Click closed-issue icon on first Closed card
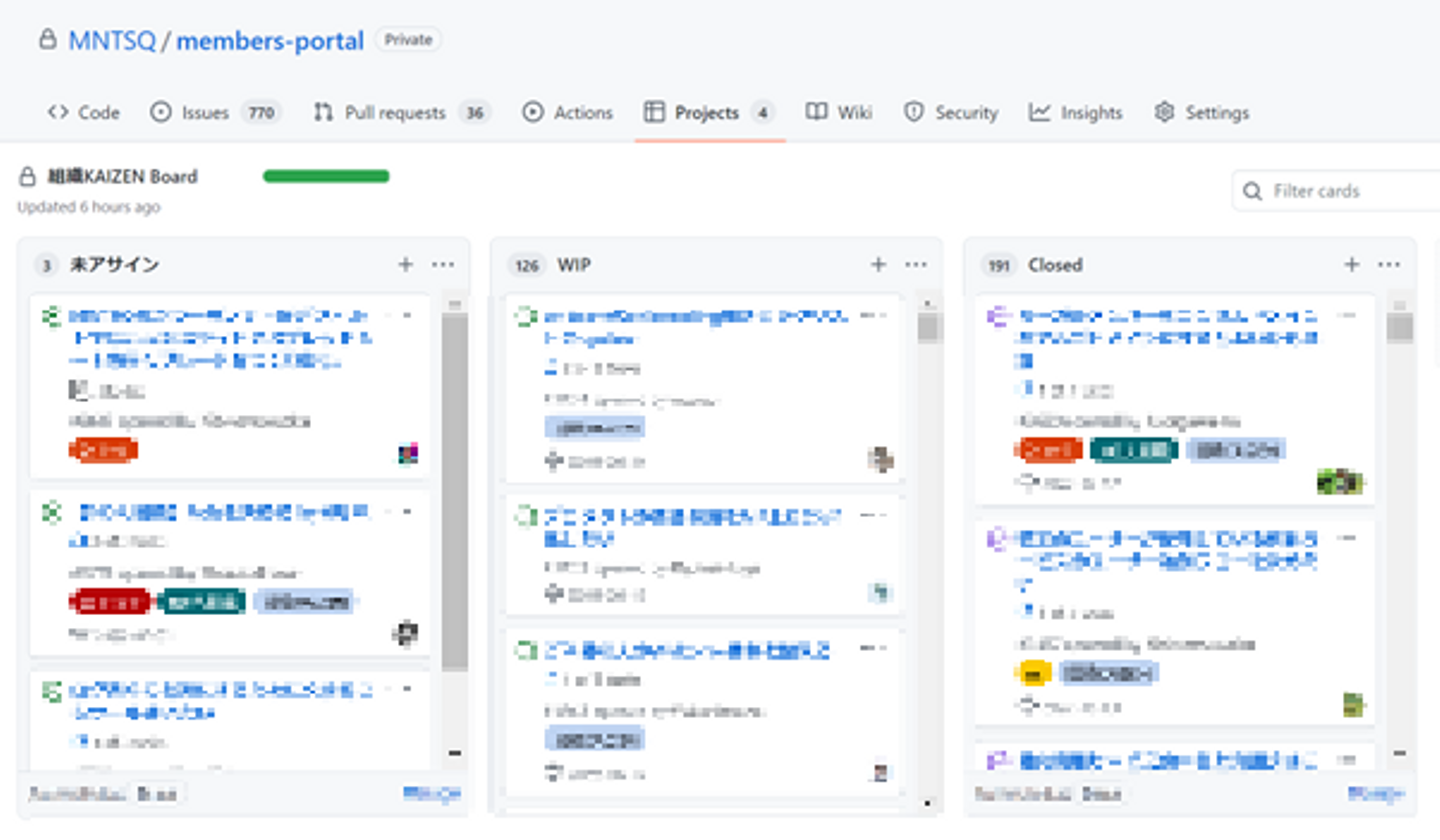This screenshot has width=1440, height=840. (x=997, y=317)
